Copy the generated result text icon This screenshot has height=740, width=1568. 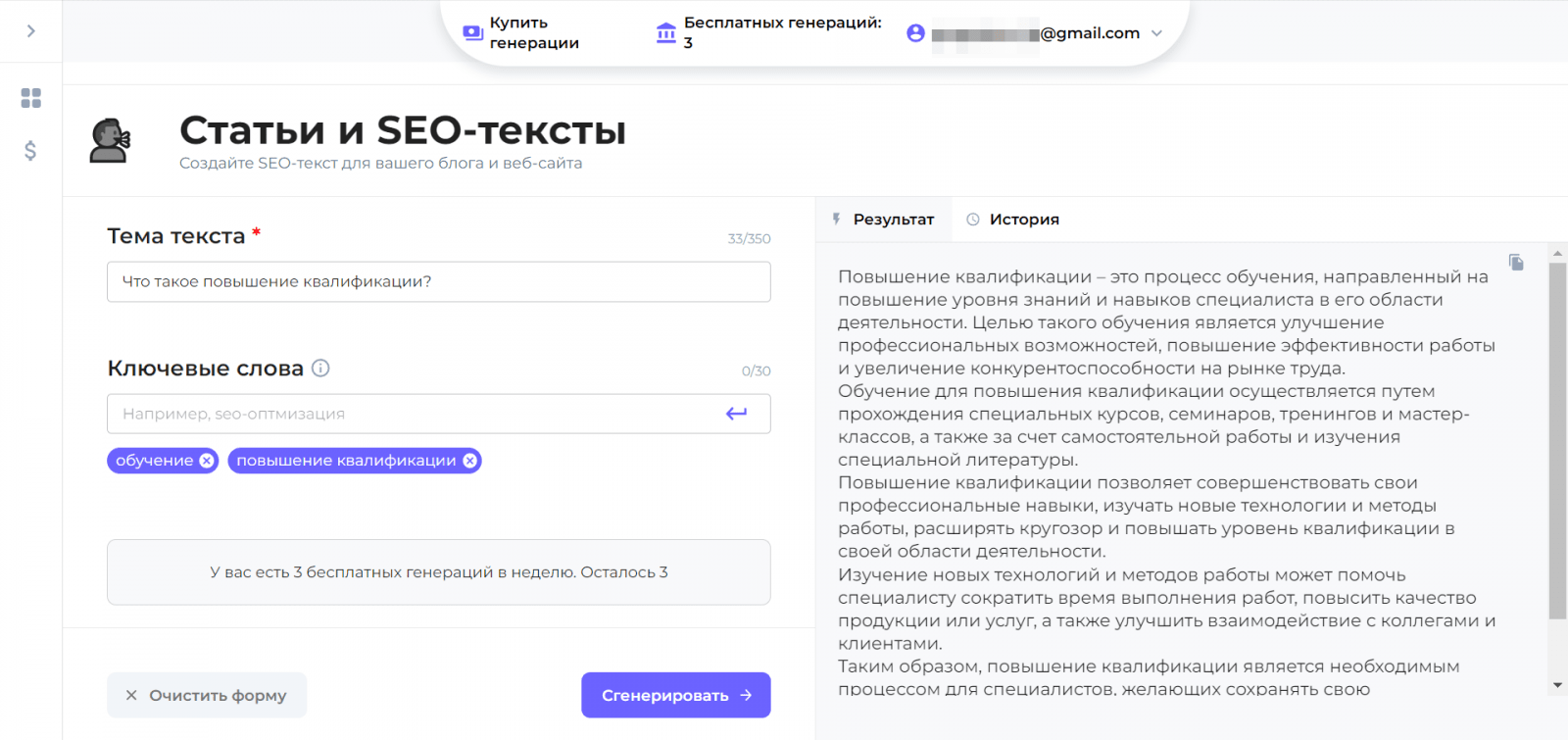(1516, 263)
